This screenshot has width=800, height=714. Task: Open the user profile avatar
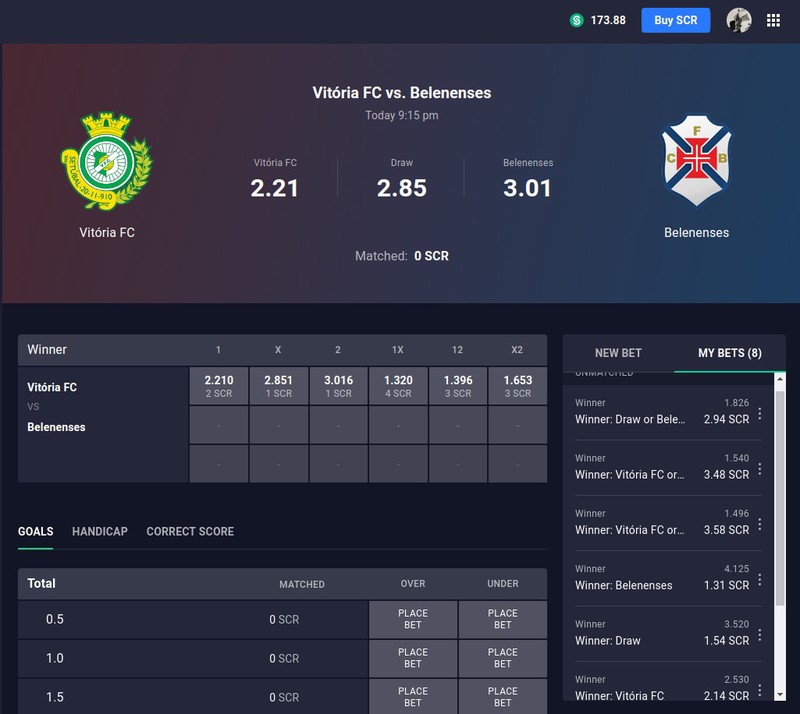(738, 20)
